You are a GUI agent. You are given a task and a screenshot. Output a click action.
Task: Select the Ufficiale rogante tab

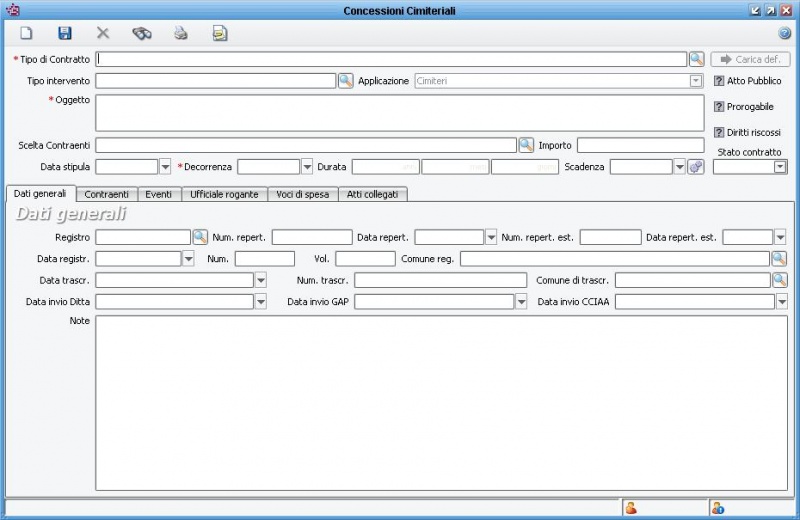224,194
